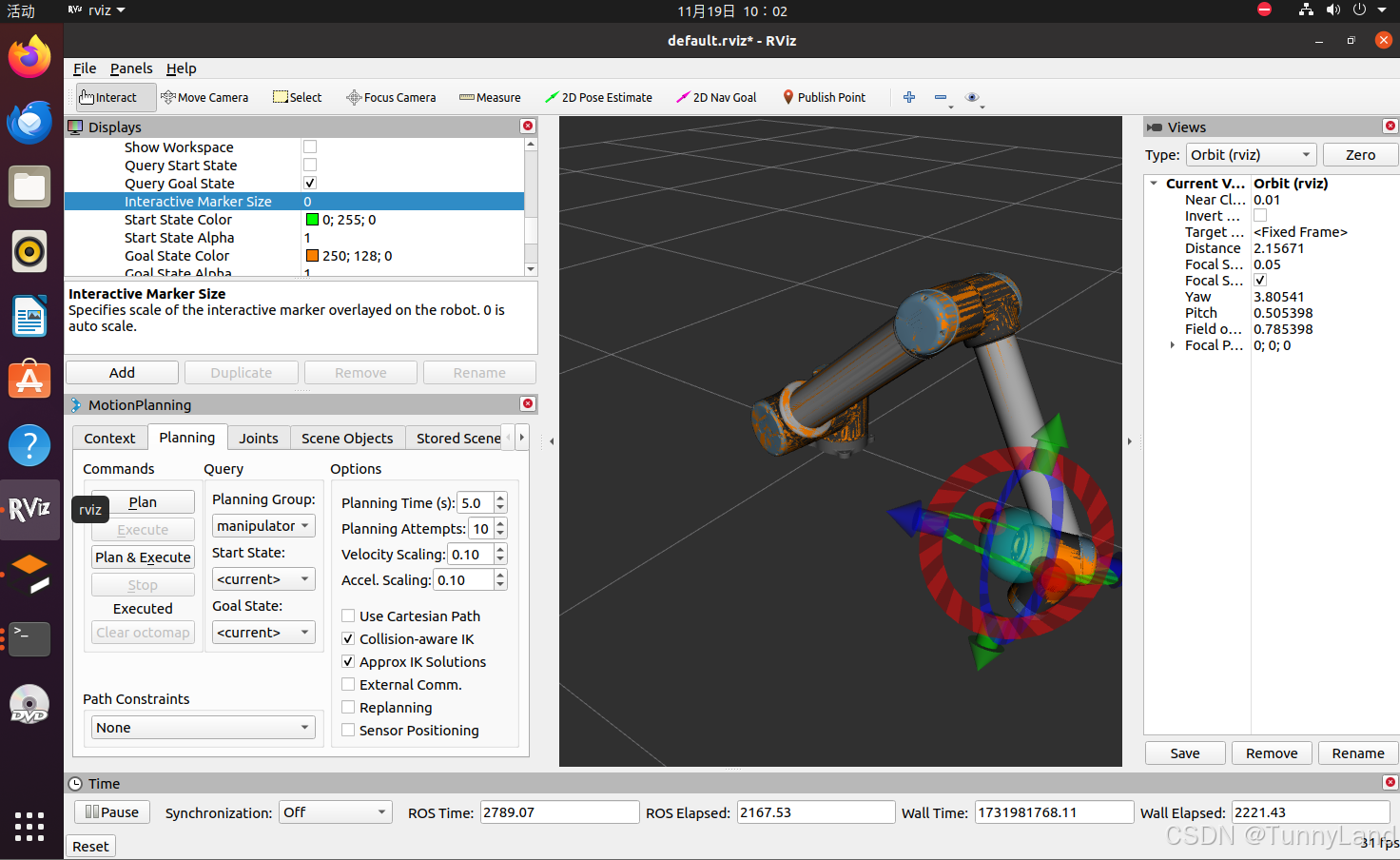Turn on the Replanning checkbox
This screenshot has width=1400, height=860.
[x=348, y=707]
